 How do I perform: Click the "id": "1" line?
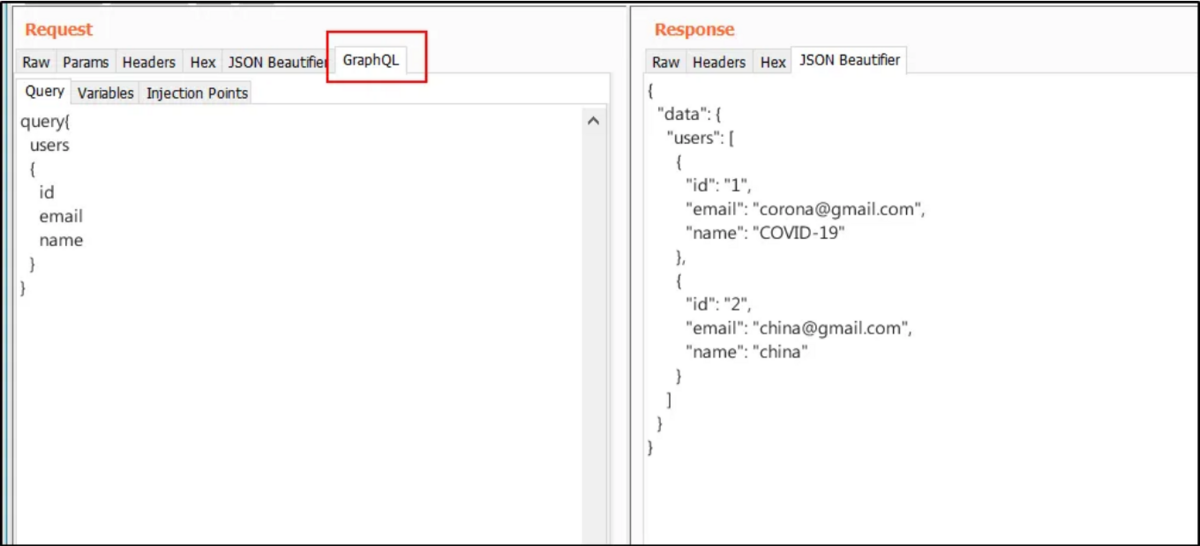(x=718, y=185)
